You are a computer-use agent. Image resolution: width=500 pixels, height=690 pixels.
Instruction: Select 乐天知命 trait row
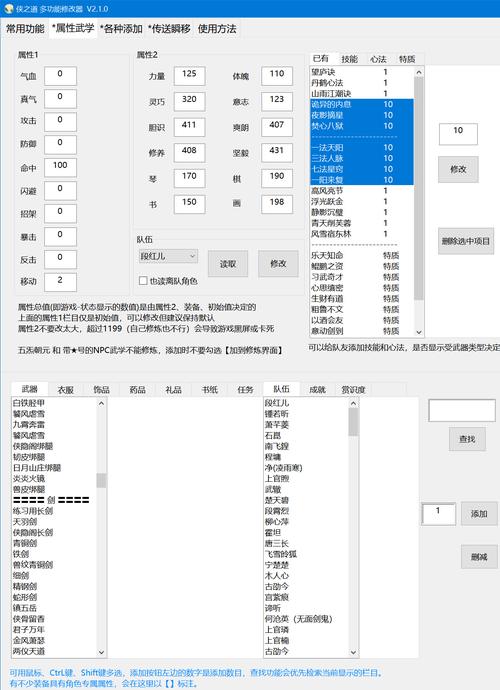(x=362, y=255)
